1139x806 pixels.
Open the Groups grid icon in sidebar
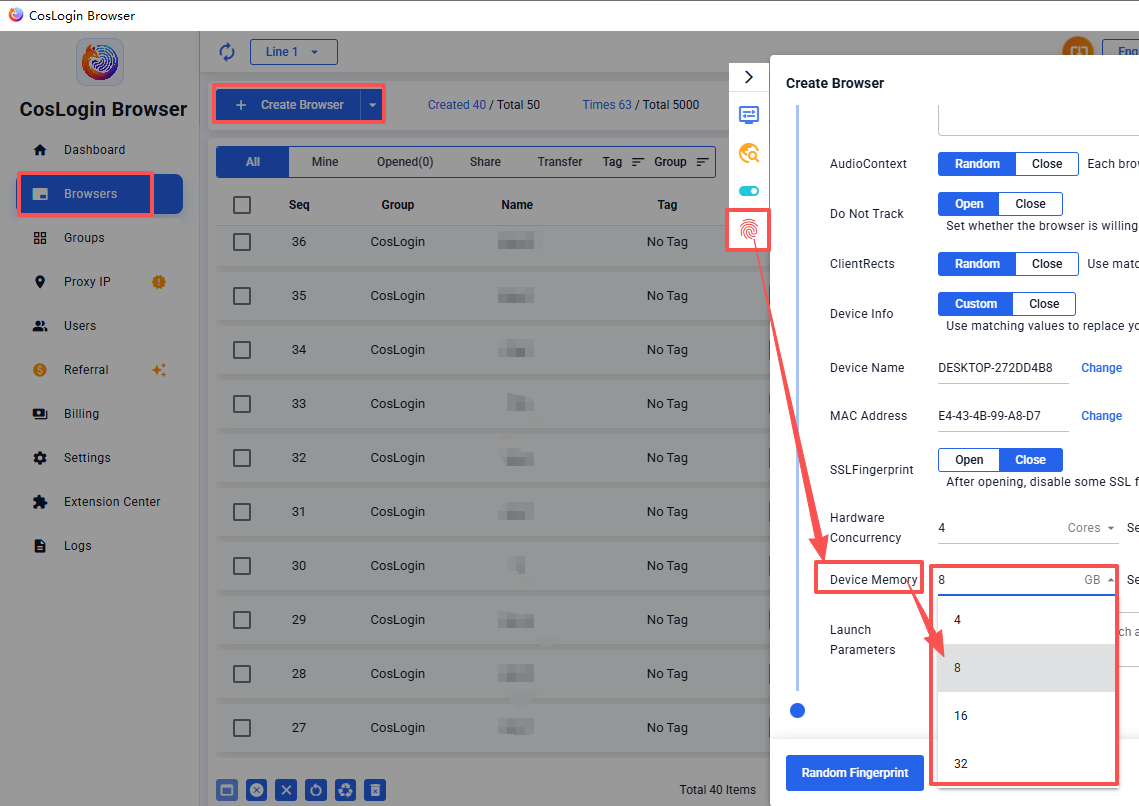point(40,237)
